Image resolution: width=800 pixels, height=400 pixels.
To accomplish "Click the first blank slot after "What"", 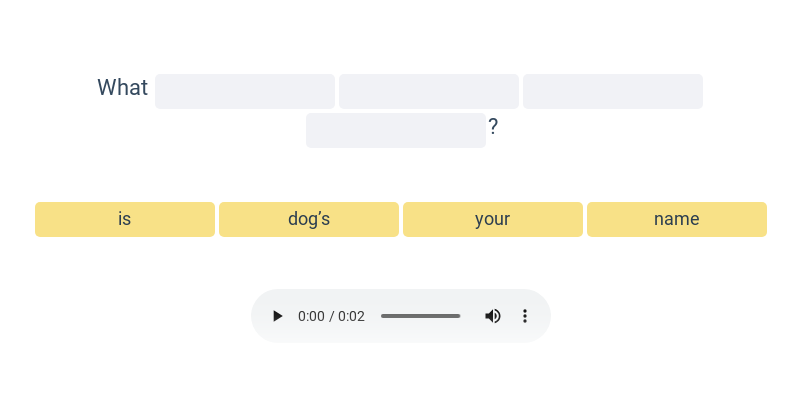I will pyautogui.click(x=245, y=91).
